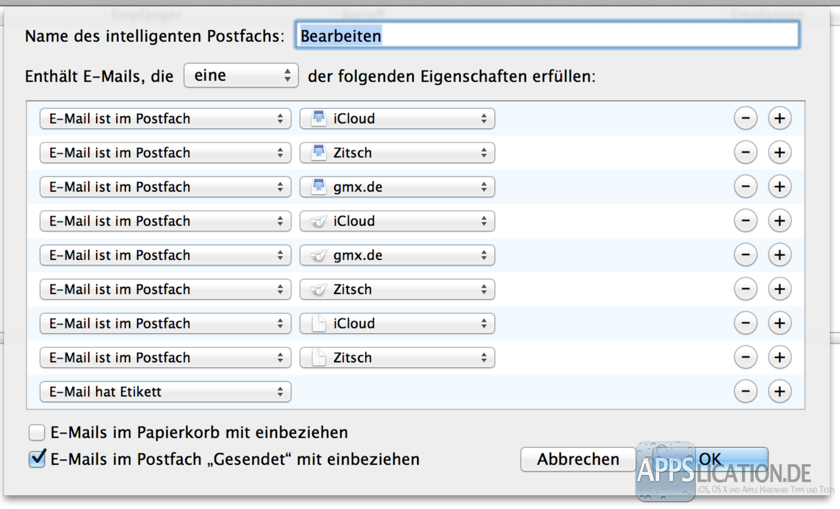This screenshot has width=840, height=509.
Task: Add a rule after iCloud sent-mailbox row
Action: 779,221
